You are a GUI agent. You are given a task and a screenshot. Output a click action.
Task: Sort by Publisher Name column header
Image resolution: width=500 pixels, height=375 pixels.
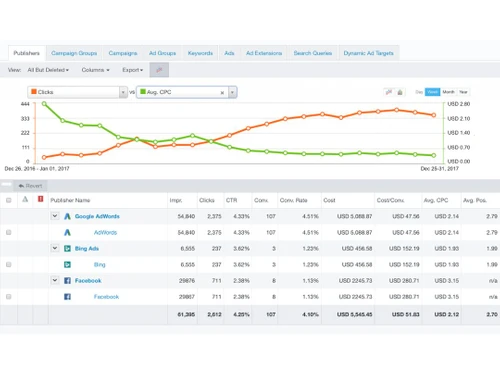(70, 200)
